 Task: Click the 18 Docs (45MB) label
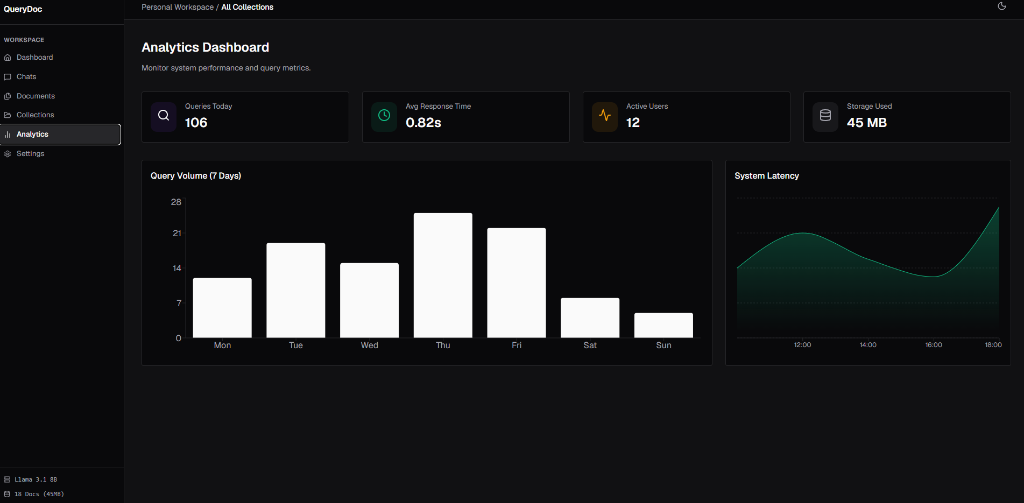(39, 494)
